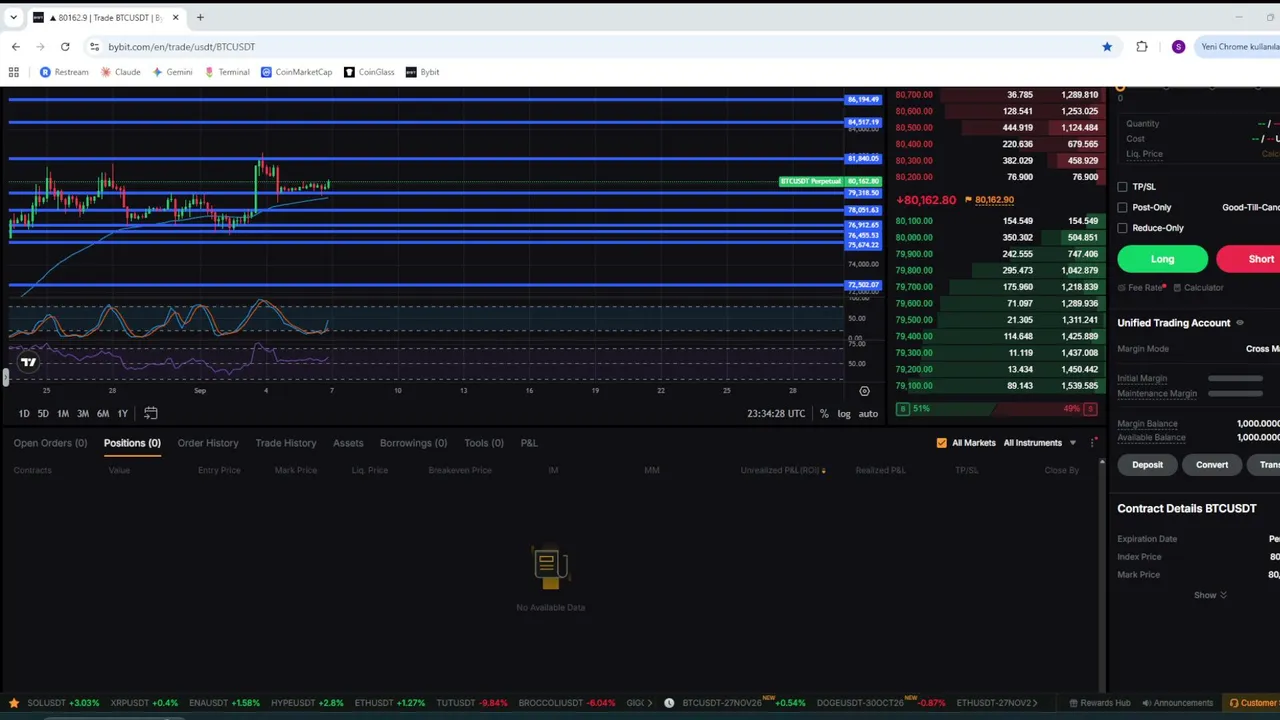The image size is (1280, 720).
Task: Switch to the P&L tab
Action: 529,443
